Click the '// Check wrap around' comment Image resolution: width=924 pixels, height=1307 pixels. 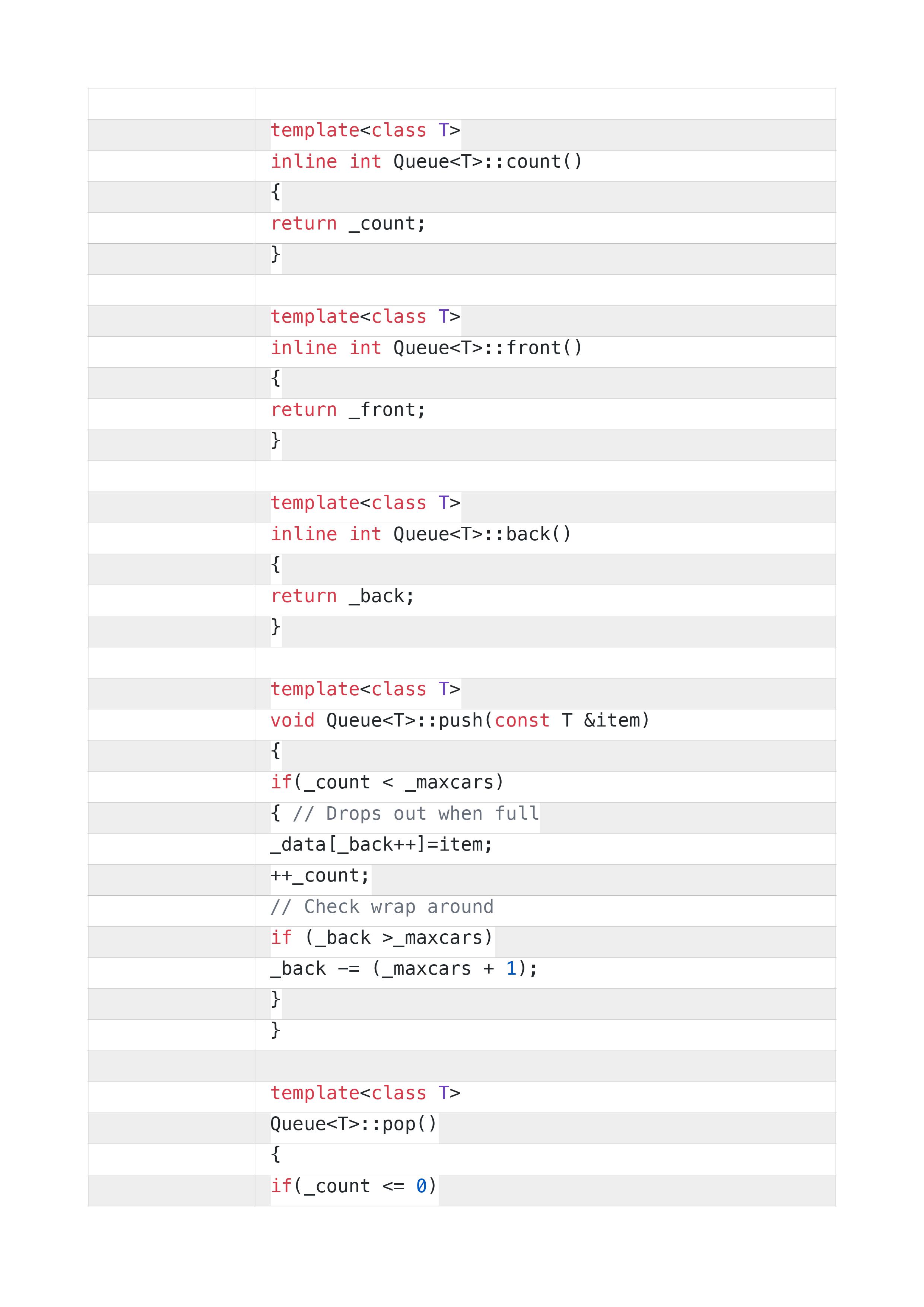coord(382,907)
